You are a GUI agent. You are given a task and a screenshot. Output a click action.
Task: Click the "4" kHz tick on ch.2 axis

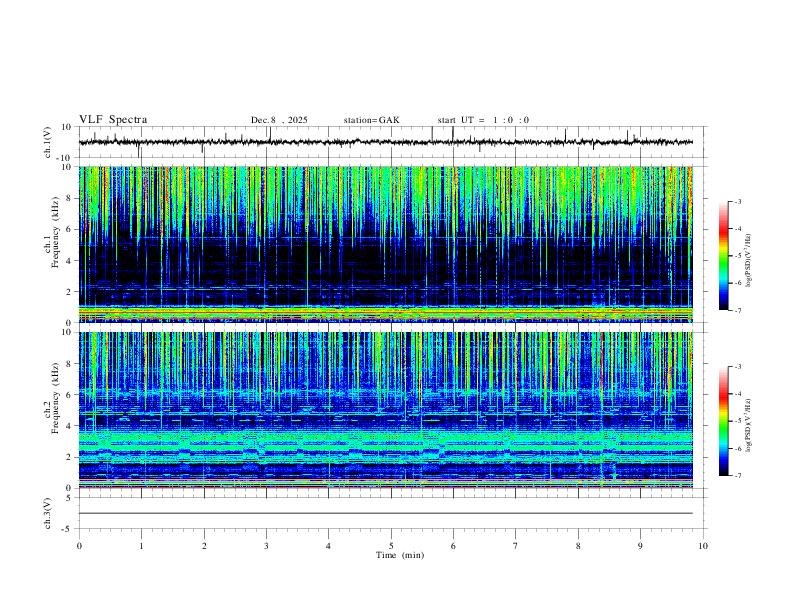click(70, 426)
